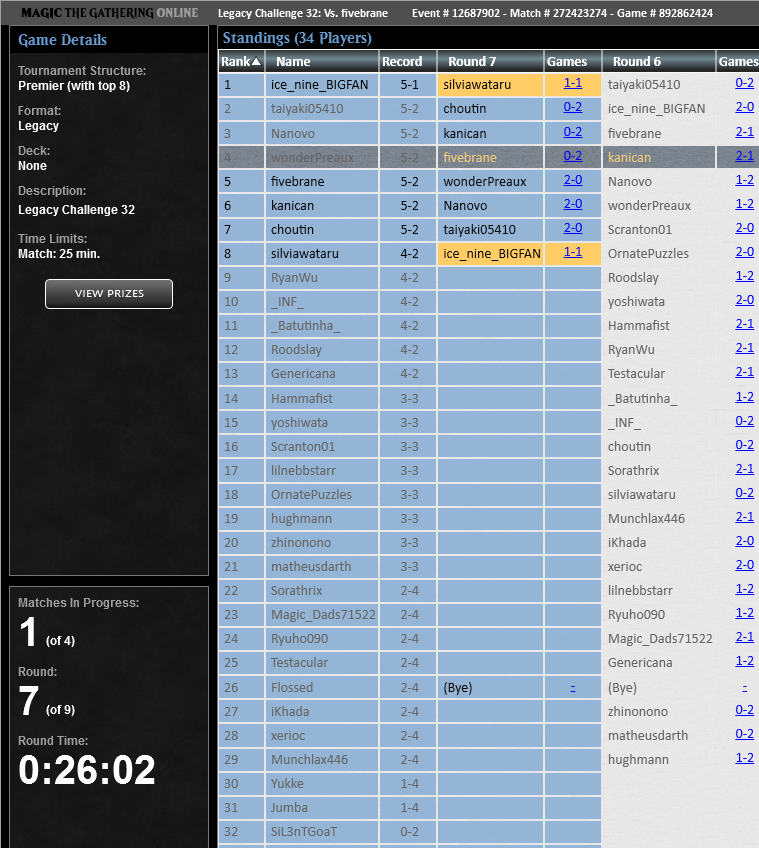Image resolution: width=759 pixels, height=848 pixels.
Task: Select kanican name in rank 6 row
Action: coord(292,206)
